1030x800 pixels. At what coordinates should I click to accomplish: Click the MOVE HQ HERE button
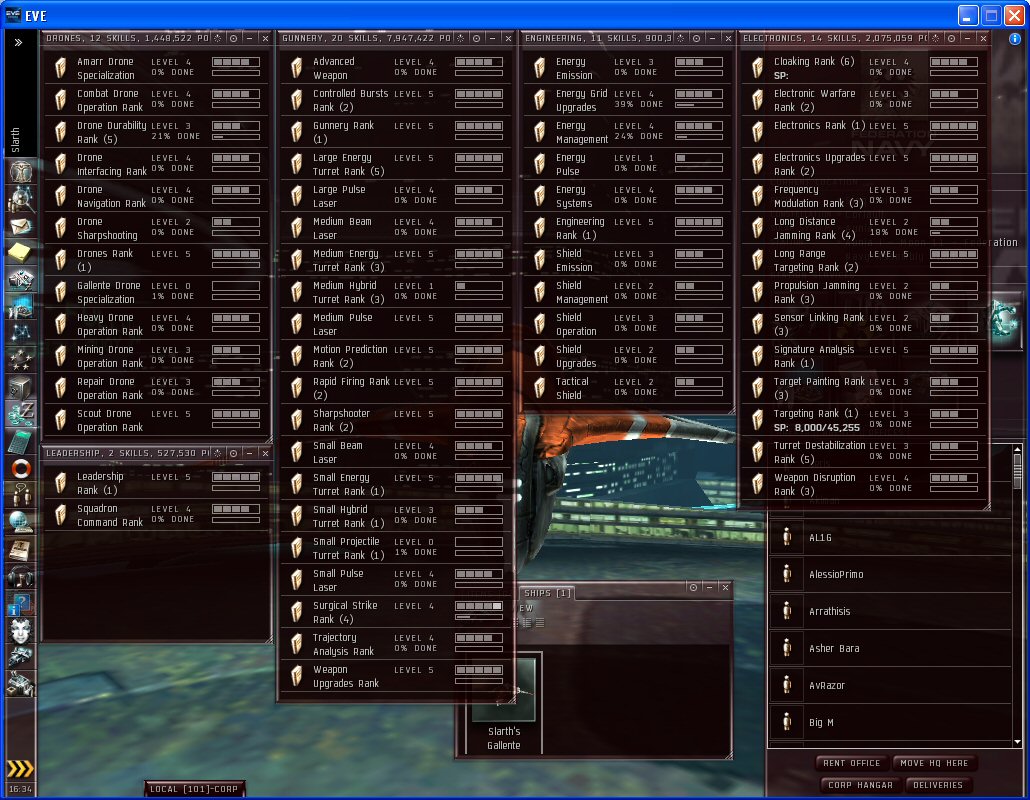(934, 763)
